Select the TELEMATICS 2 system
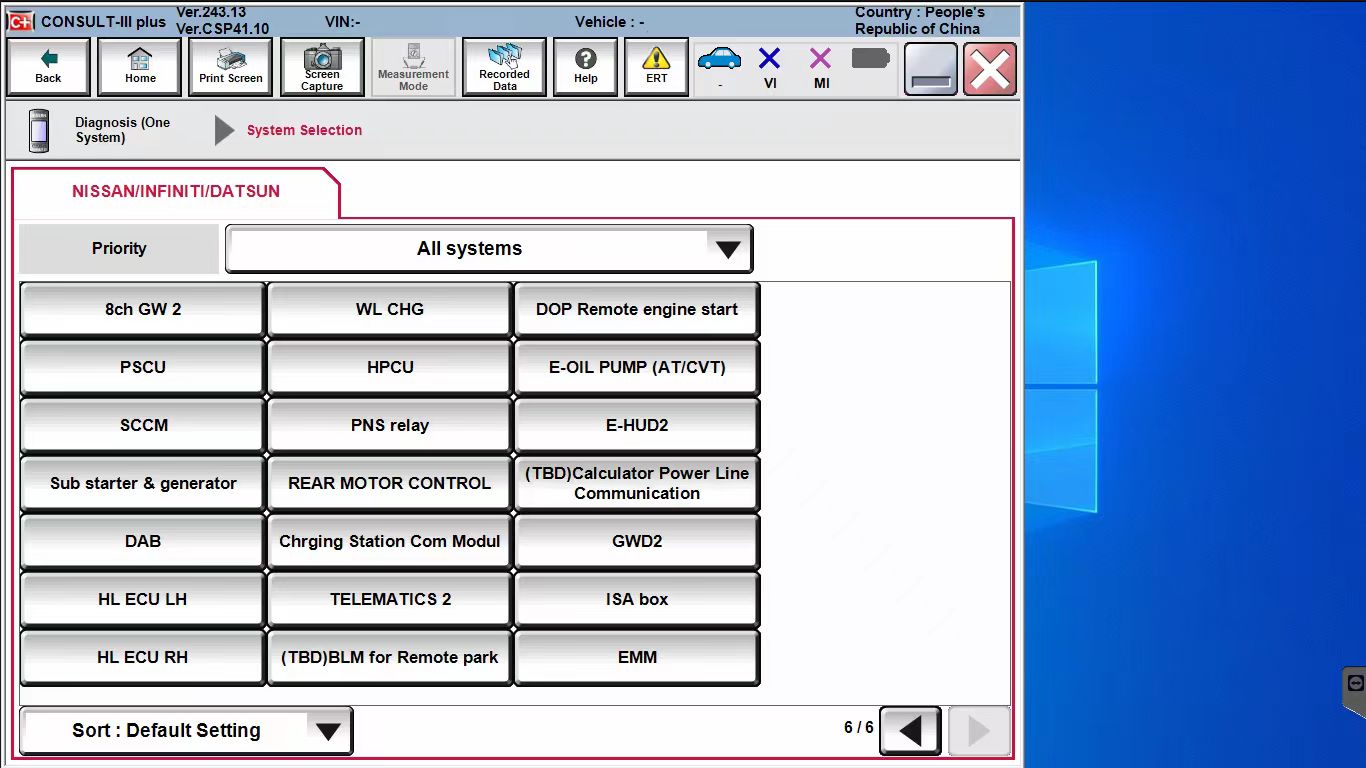 390,599
